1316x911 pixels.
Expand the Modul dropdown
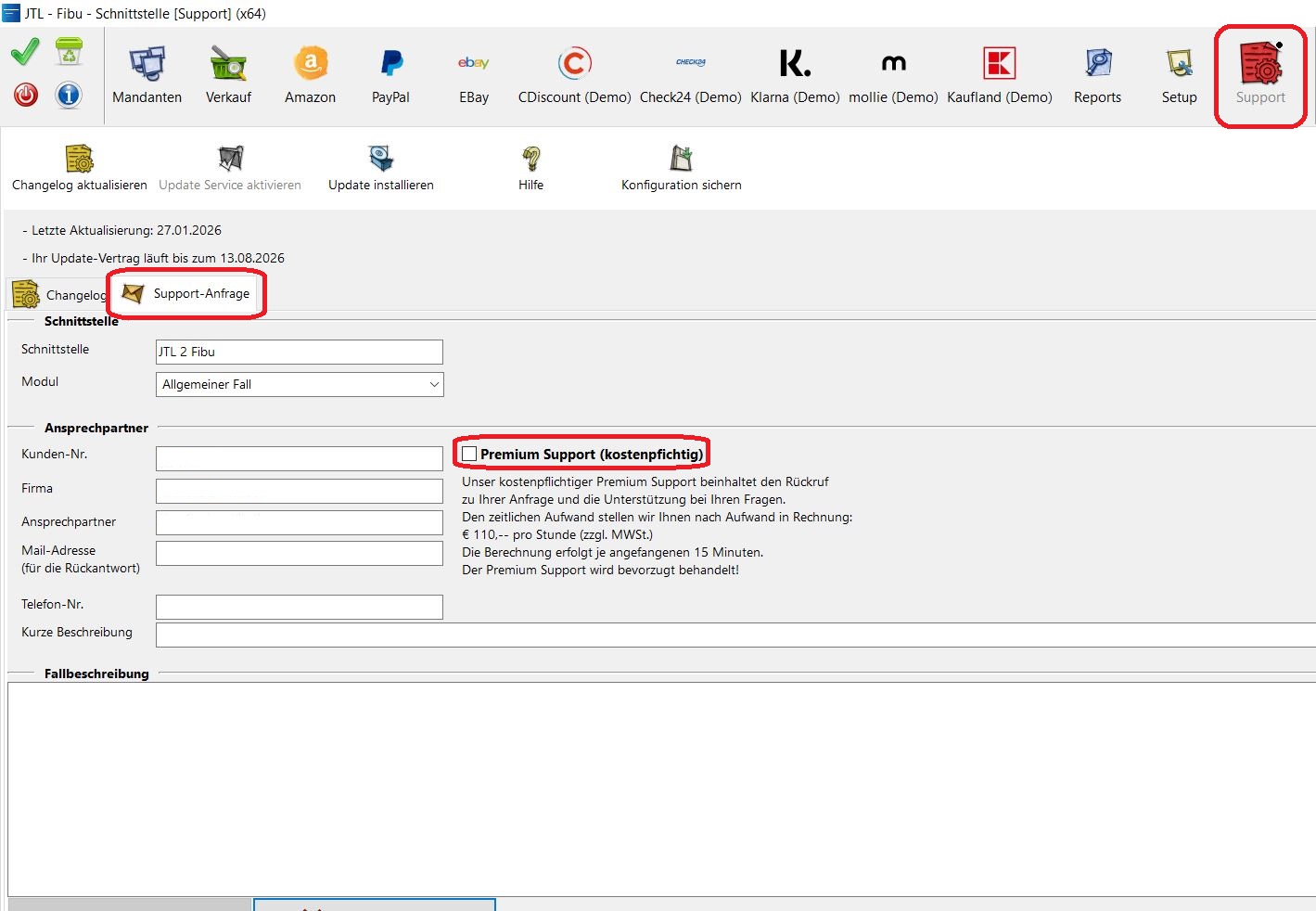[300, 384]
